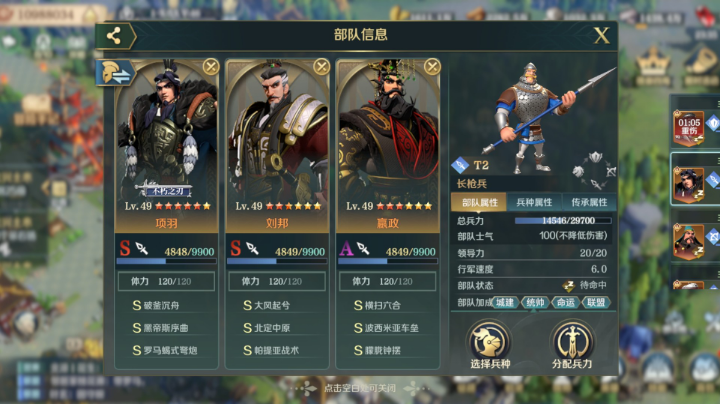The image size is (720, 404).
Task: Close the 部队信息 panel
Action: point(602,35)
